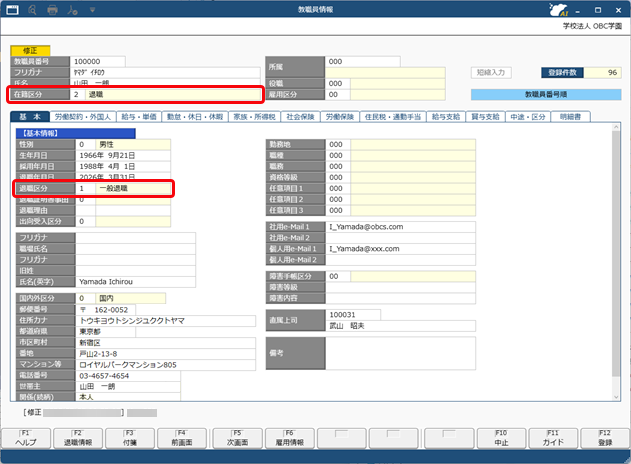Click the printer icon in title bar

coord(50,10)
